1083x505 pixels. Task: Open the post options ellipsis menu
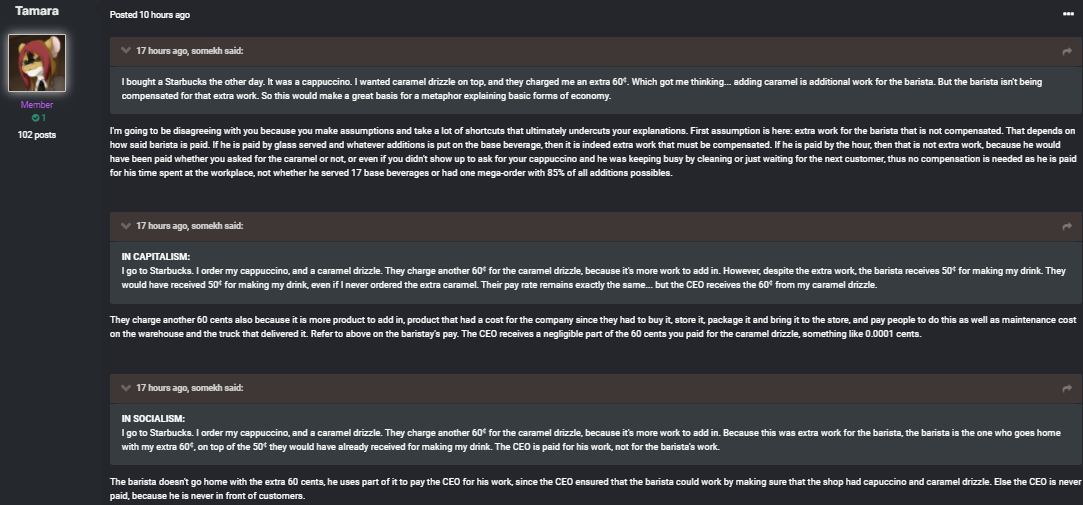(x=1068, y=15)
